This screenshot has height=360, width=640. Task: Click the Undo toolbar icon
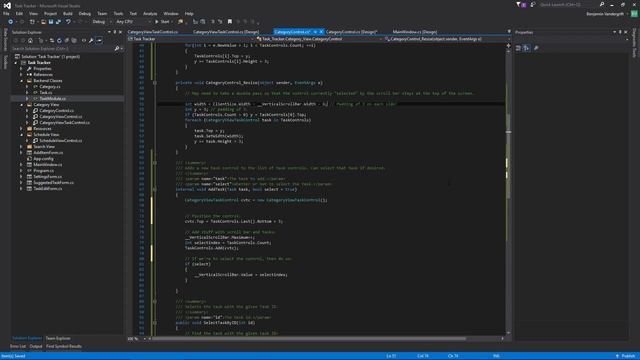click(68, 22)
